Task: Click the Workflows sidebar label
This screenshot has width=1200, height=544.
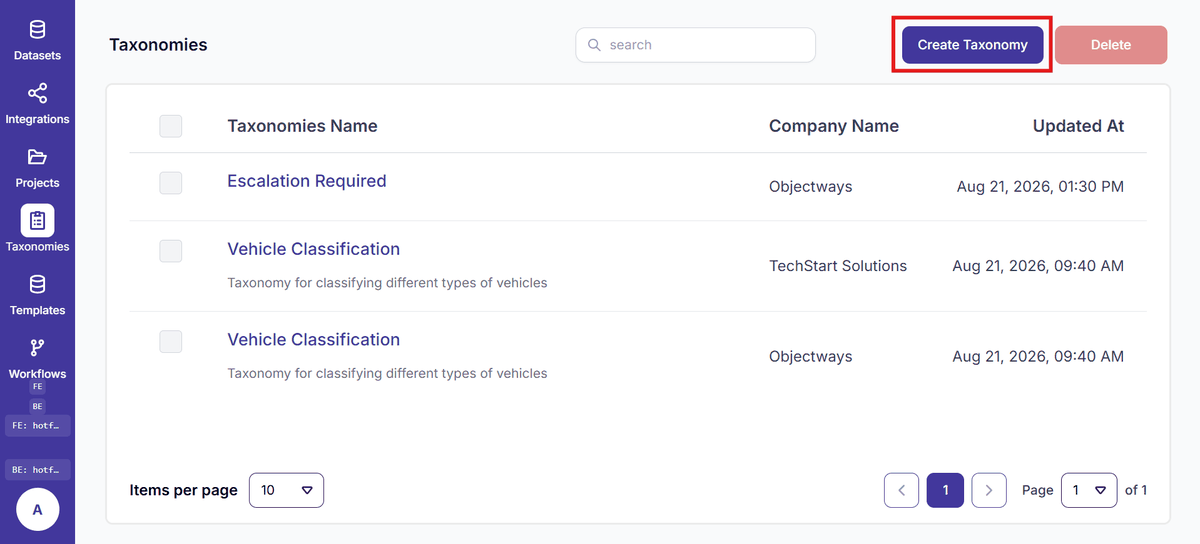Action: 37,374
